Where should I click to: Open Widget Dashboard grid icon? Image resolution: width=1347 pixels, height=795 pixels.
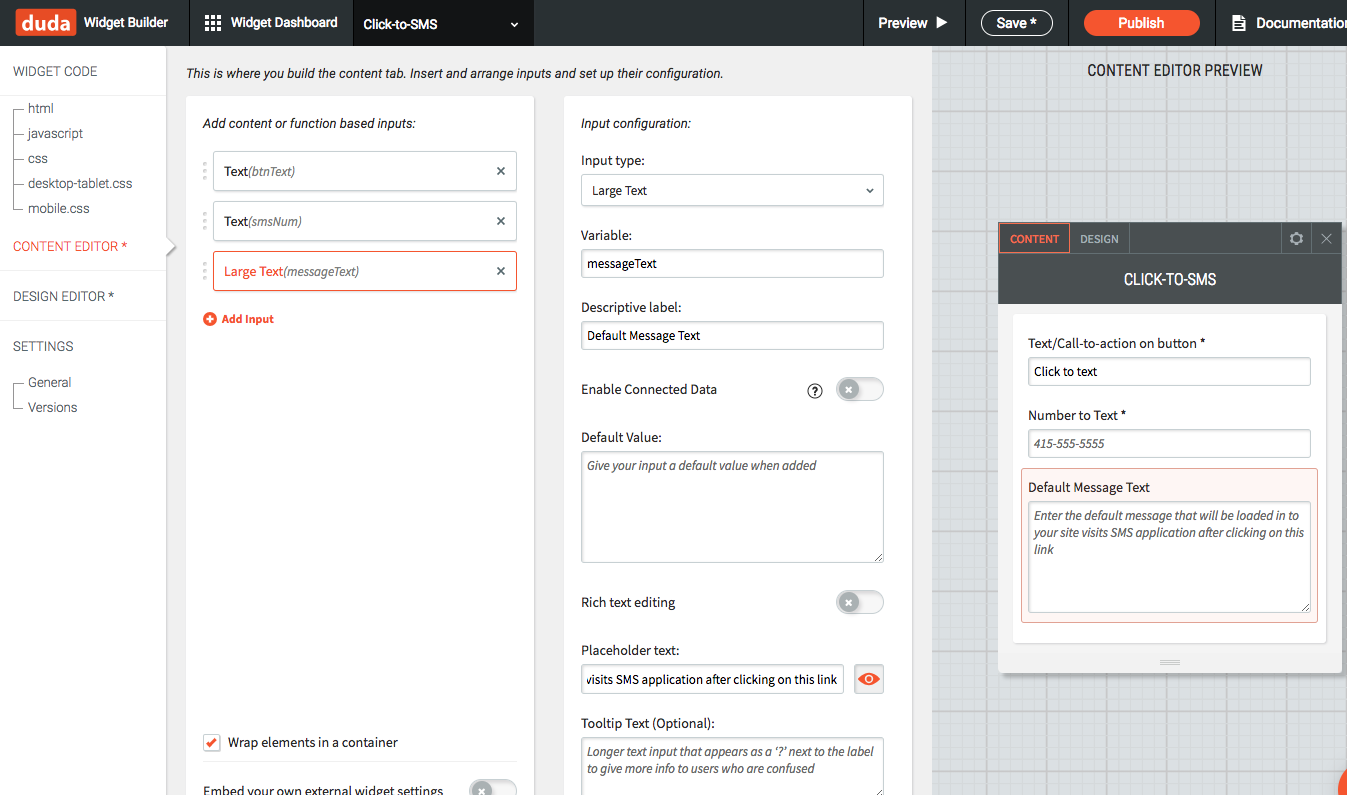click(x=213, y=23)
